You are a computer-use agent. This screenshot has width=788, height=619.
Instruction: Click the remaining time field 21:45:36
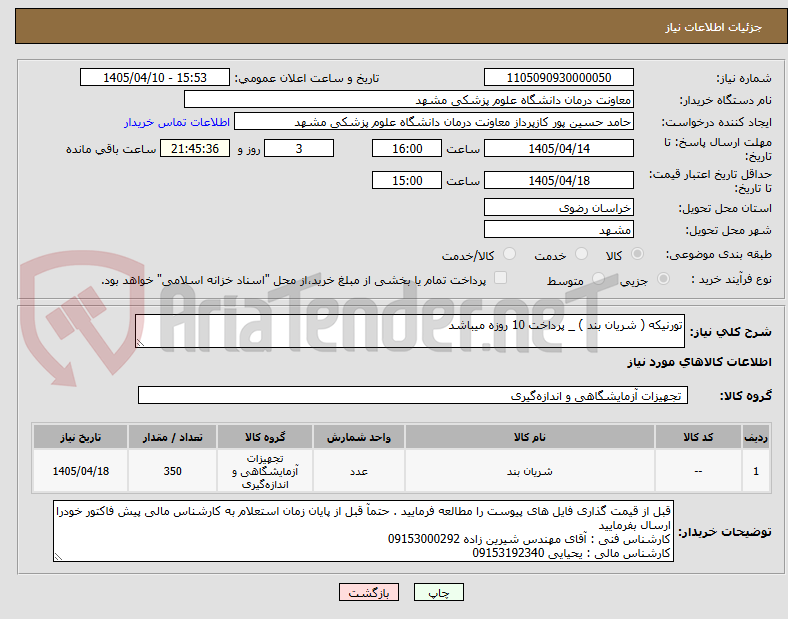[x=195, y=149]
